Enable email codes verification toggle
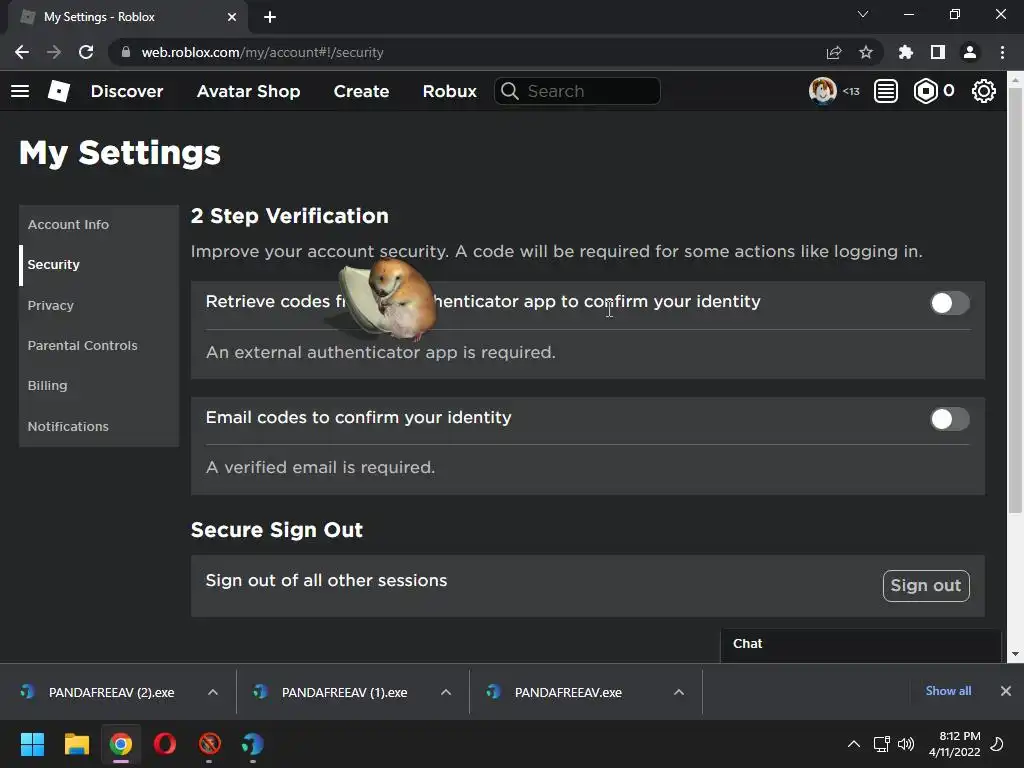 950,419
